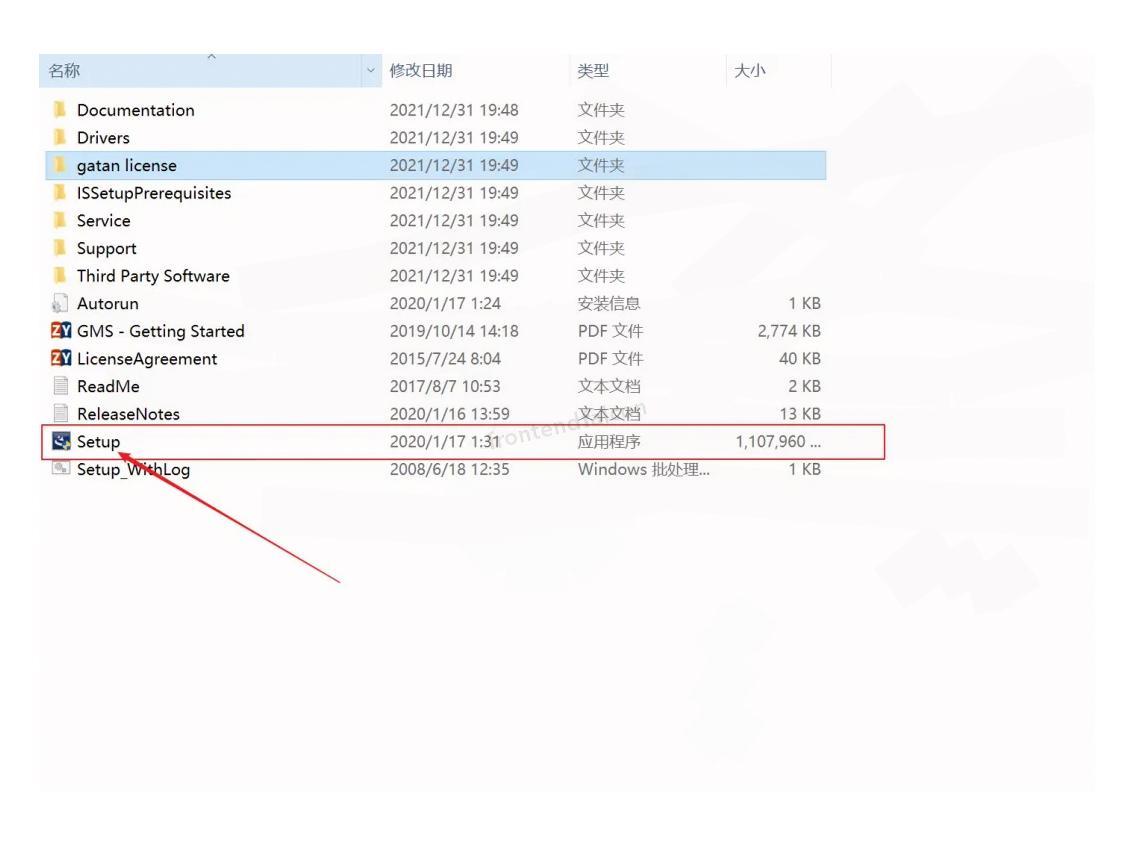Viewport: 1134px width, 846px height.
Task: Select the GMS - Getting Started PDF icon
Action: (61, 331)
